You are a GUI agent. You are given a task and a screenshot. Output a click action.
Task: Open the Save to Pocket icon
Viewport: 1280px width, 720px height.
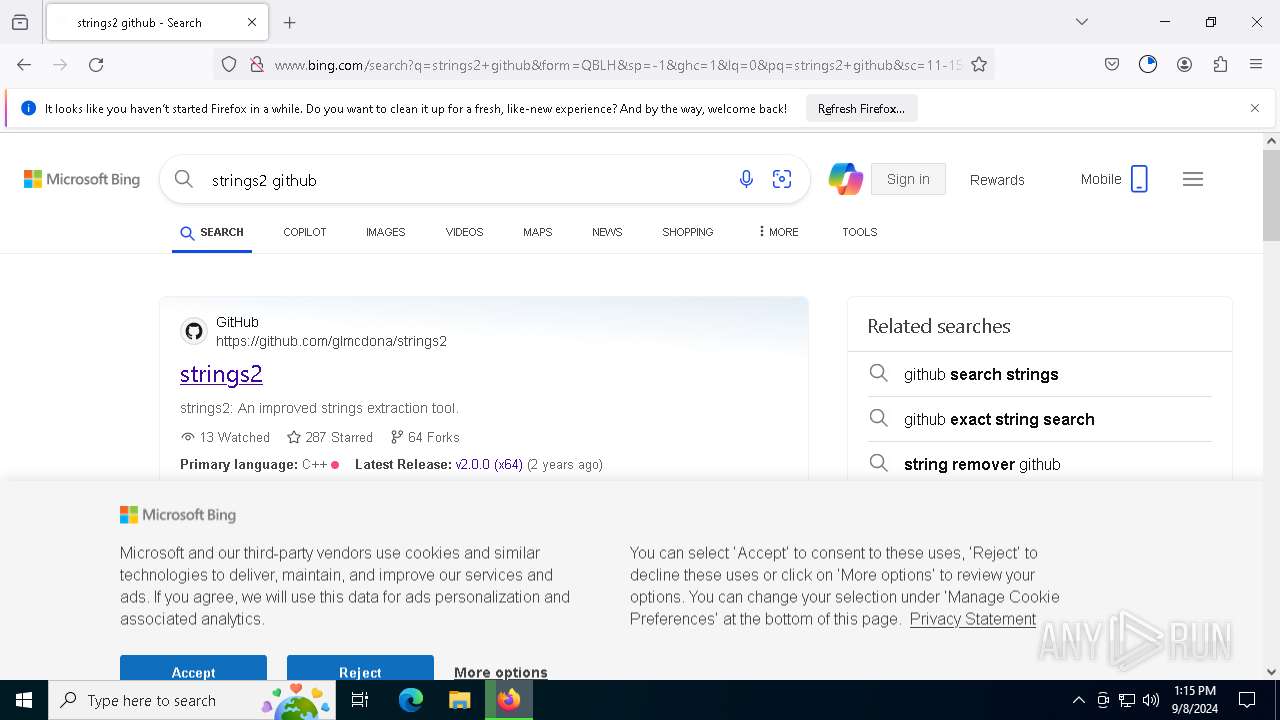coord(1112,64)
